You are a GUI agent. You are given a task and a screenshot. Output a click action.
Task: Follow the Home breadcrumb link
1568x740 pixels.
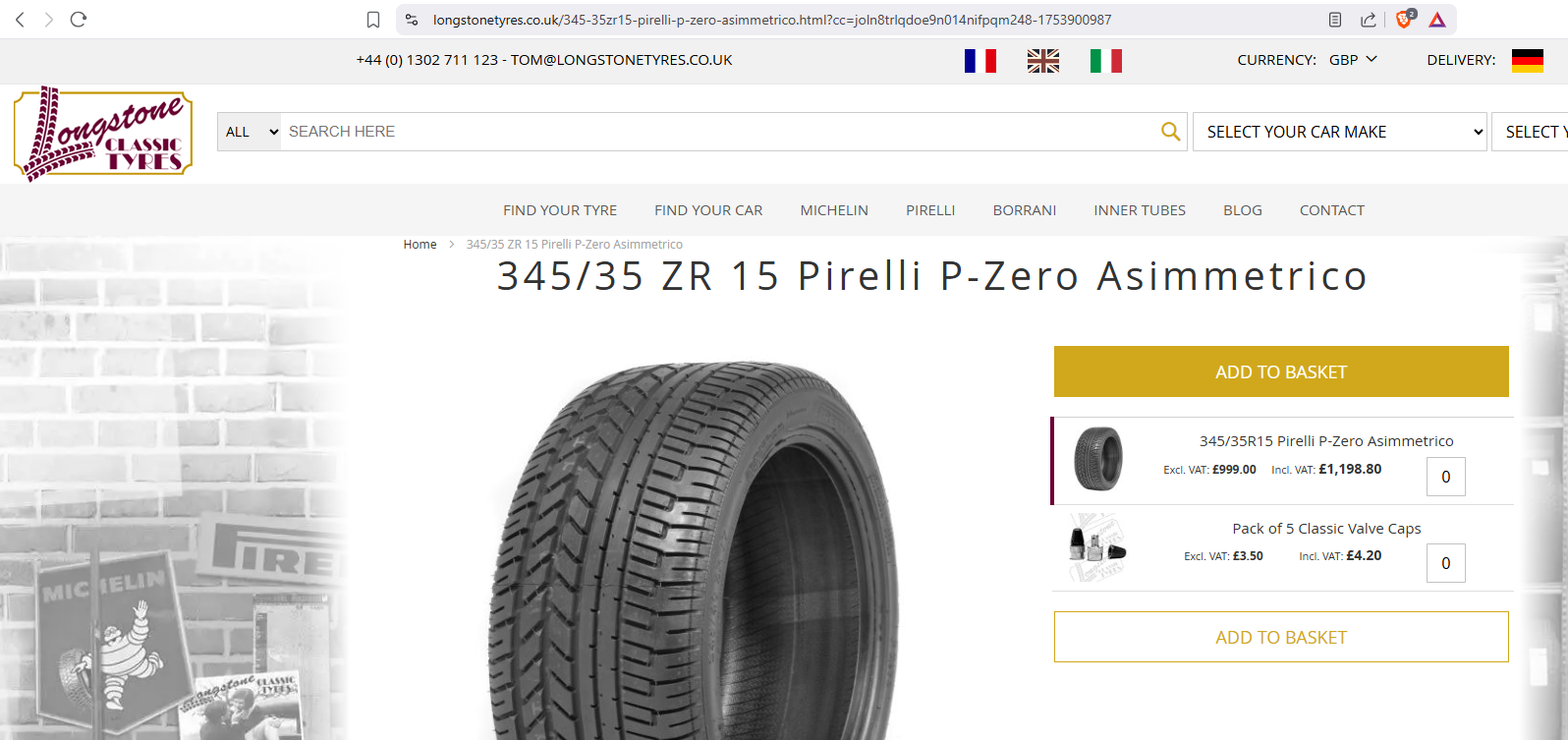420,245
